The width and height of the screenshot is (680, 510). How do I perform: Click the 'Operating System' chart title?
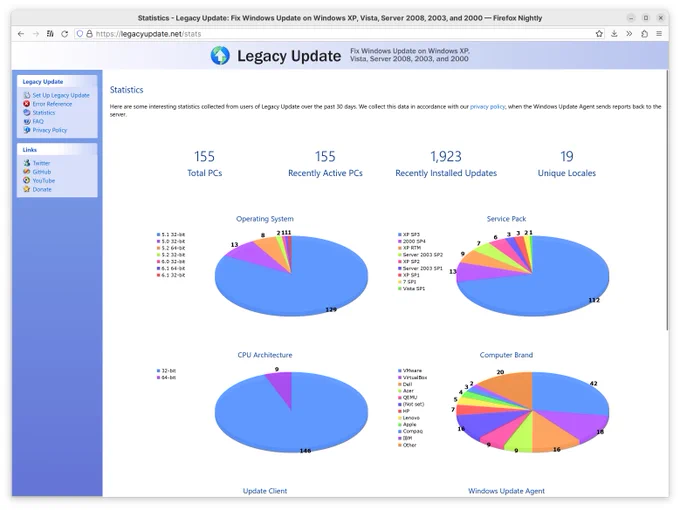265,219
